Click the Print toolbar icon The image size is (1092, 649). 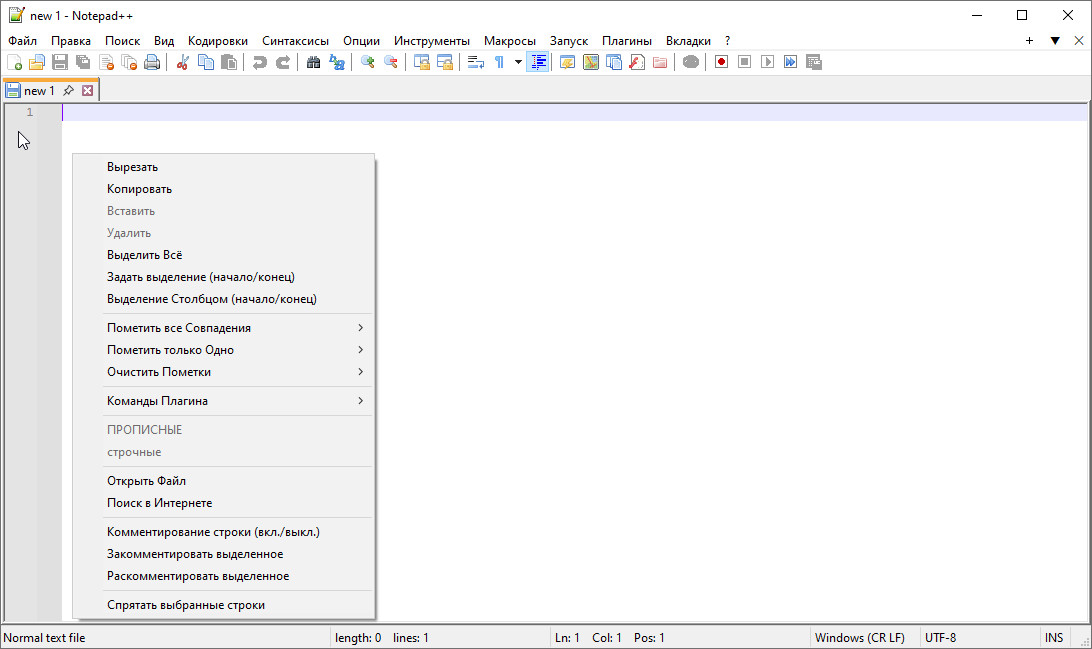pyautogui.click(x=152, y=62)
